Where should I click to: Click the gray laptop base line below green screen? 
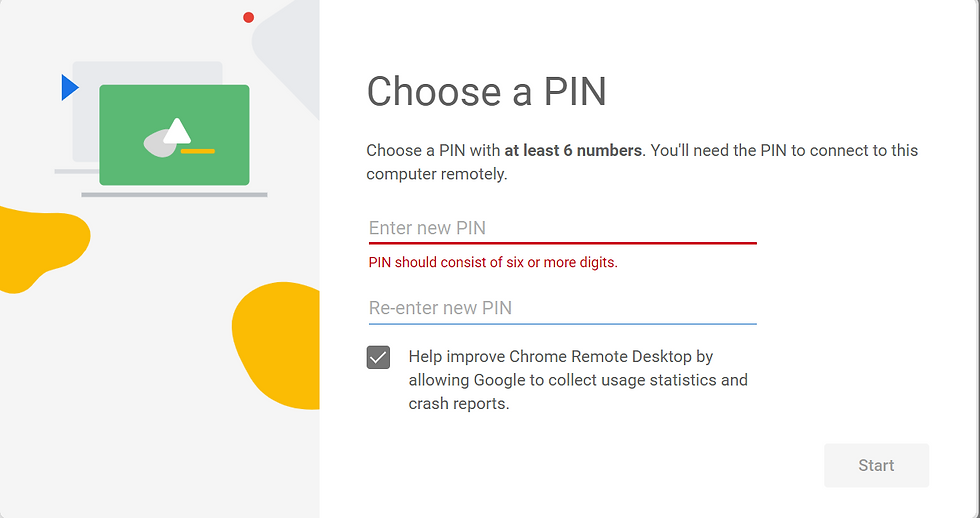coord(174,195)
